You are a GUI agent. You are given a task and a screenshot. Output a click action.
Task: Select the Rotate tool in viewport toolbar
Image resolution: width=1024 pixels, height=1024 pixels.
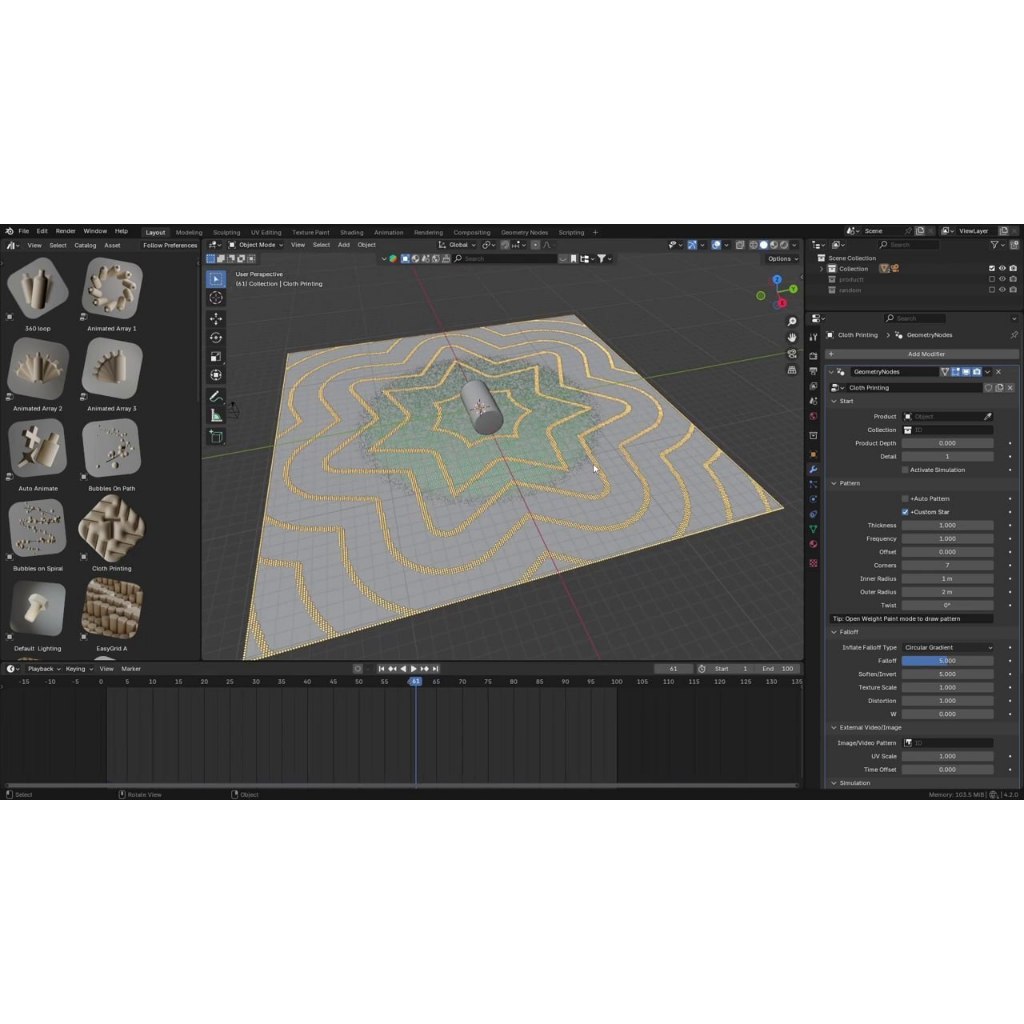216,337
